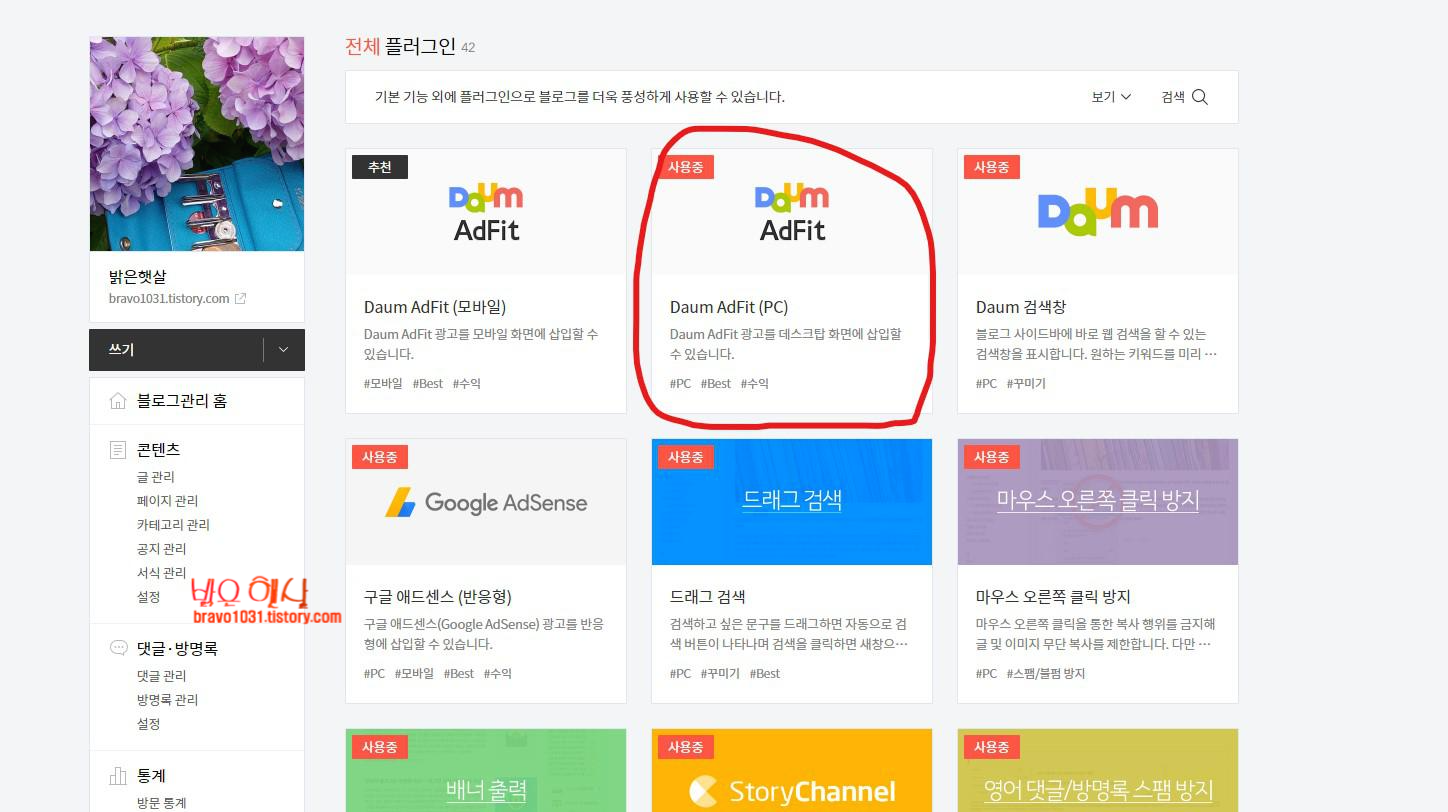Select #스팸/불펌 방지 tag
This screenshot has height=812, width=1448.
[1046, 674]
